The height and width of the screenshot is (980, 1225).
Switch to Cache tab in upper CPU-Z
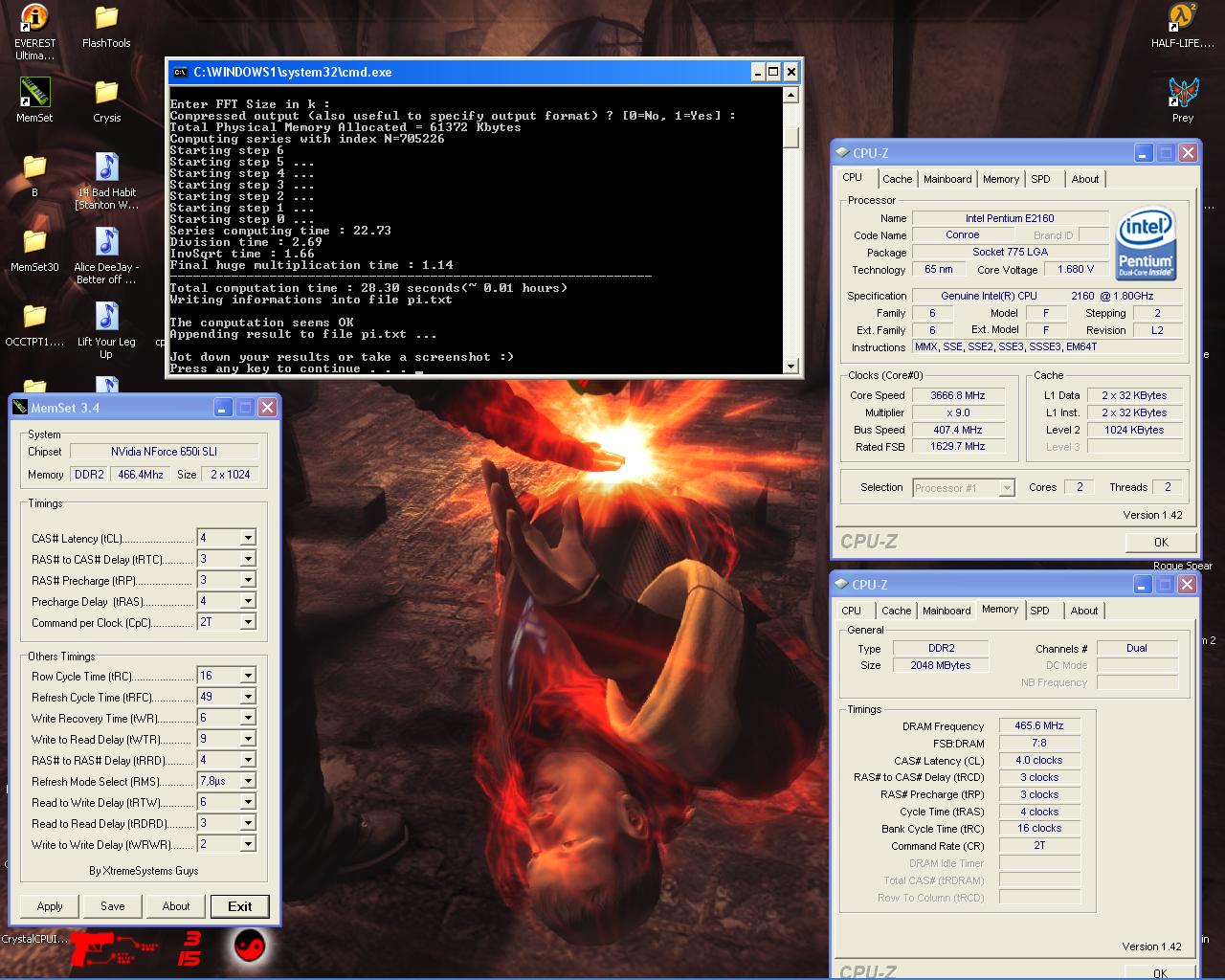pos(897,179)
